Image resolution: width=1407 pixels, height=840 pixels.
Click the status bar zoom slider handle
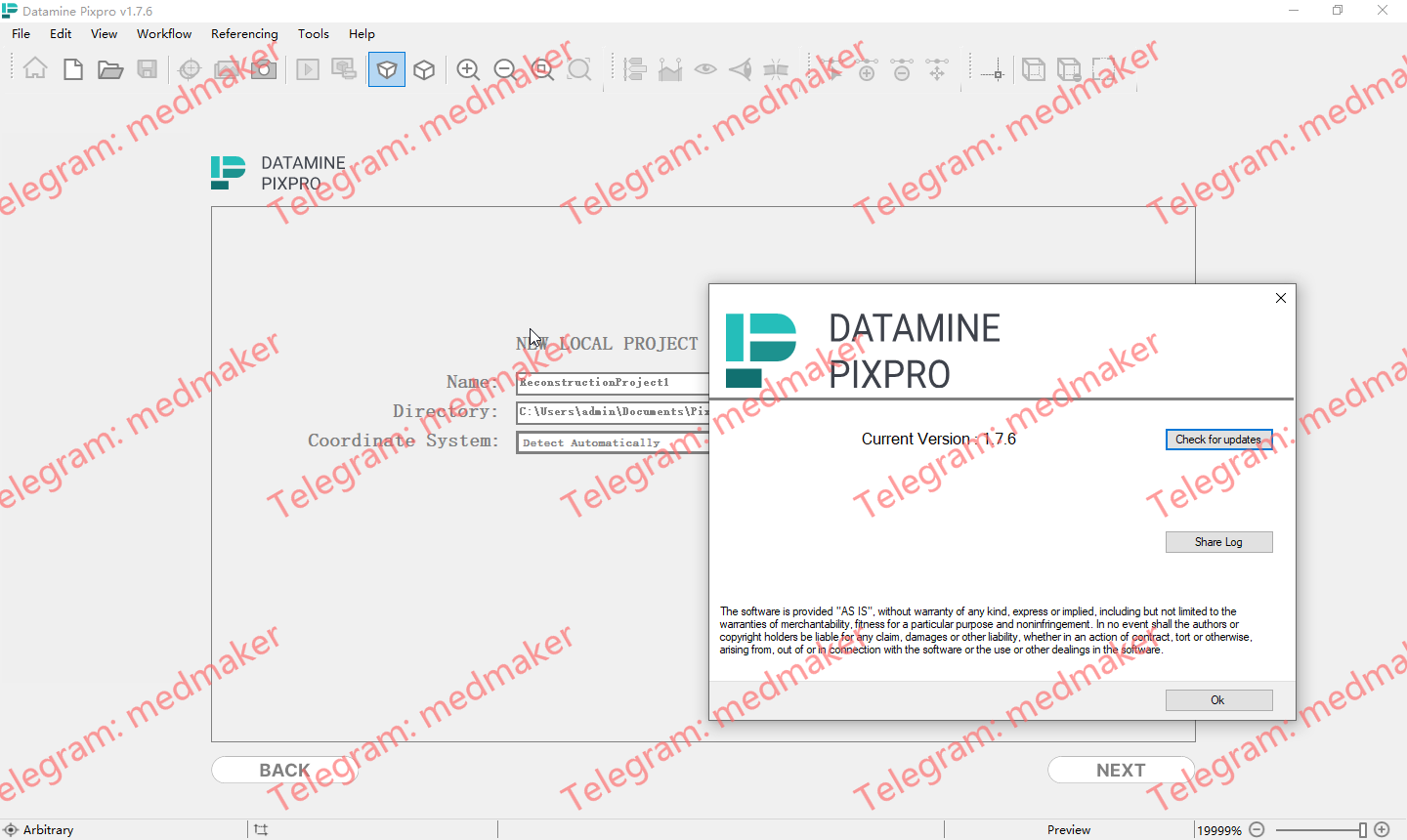[1363, 829]
